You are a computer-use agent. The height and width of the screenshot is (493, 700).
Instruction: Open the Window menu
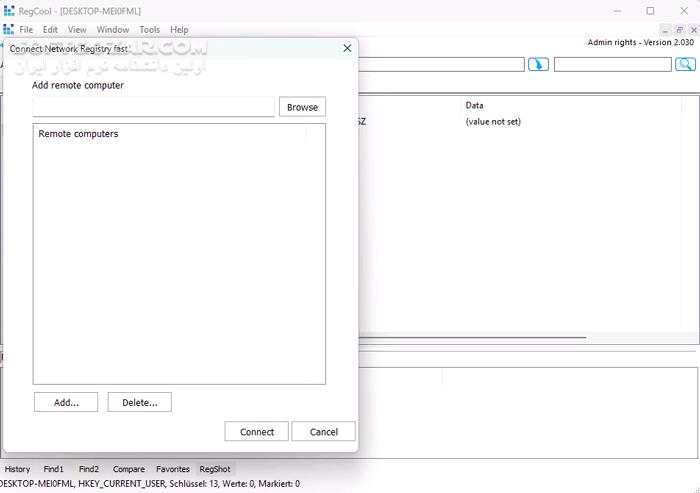[x=112, y=29]
